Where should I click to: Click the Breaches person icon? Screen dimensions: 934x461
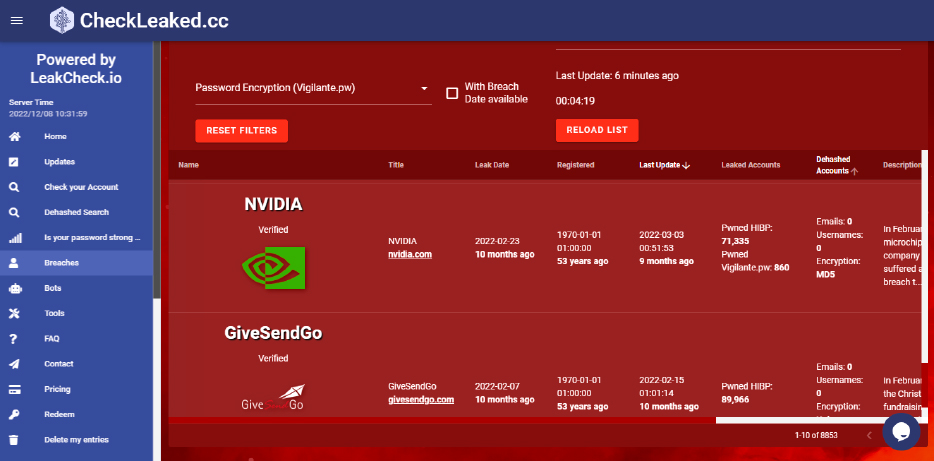click(14, 263)
